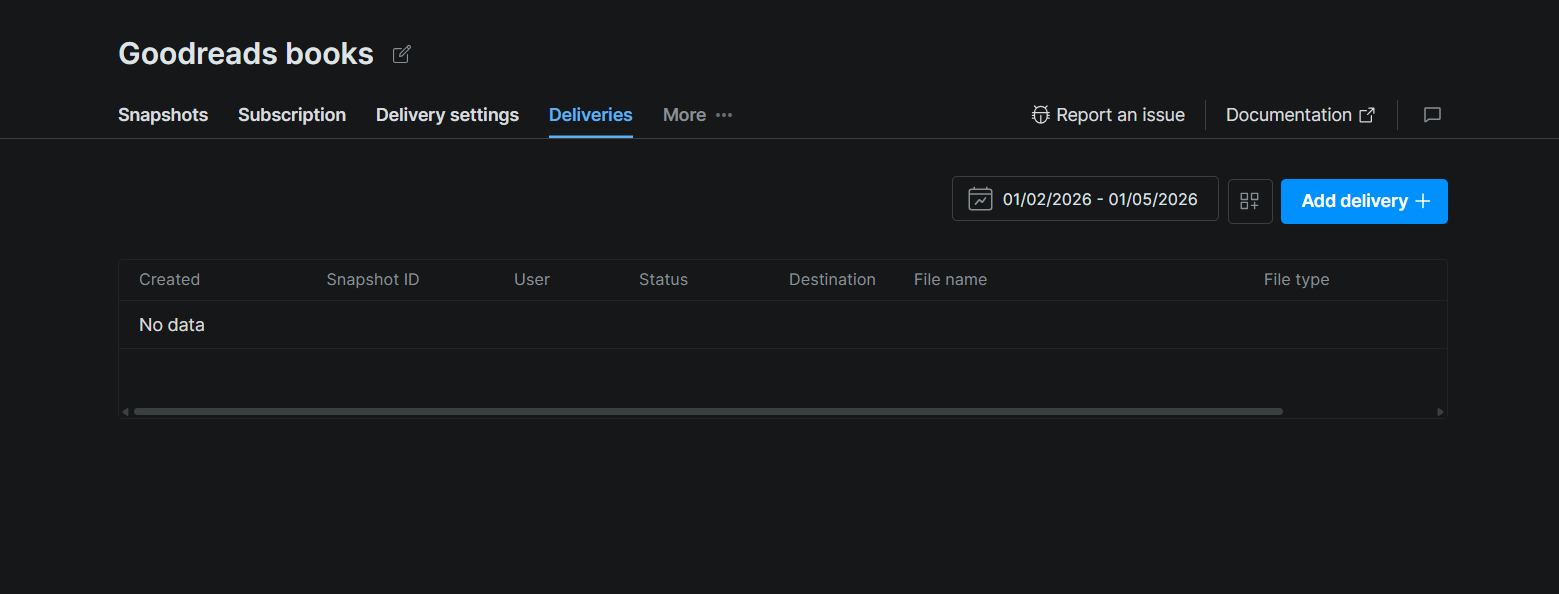Viewport: 1559px width, 594px height.
Task: Click the File type column header
Action: (1296, 280)
